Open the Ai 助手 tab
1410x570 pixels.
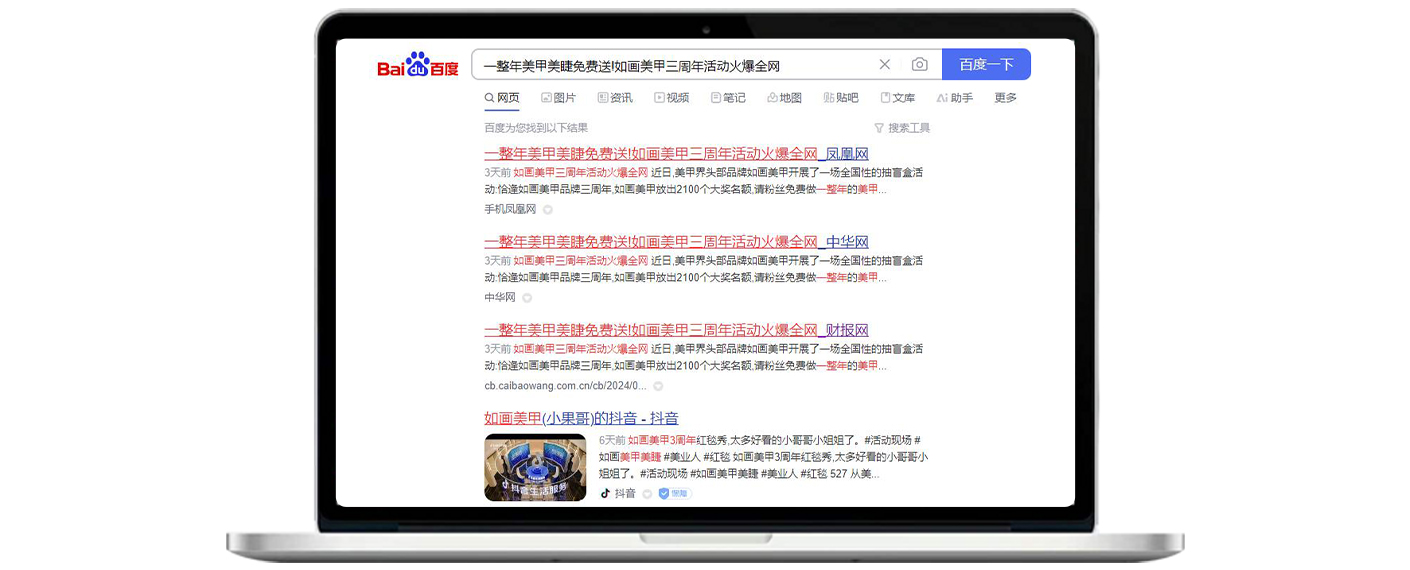coord(955,98)
